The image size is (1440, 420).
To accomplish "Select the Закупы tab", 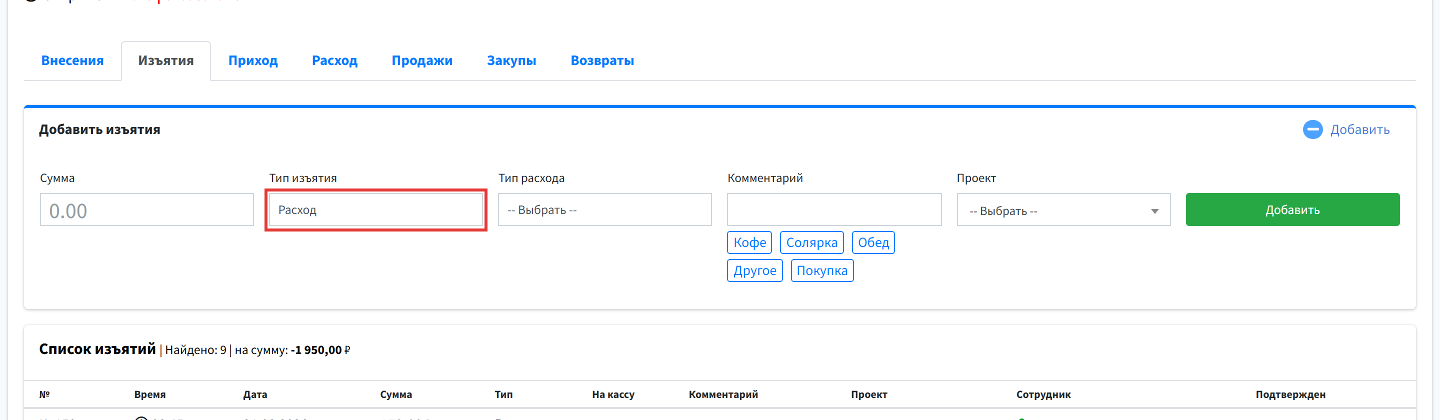I will pos(512,61).
